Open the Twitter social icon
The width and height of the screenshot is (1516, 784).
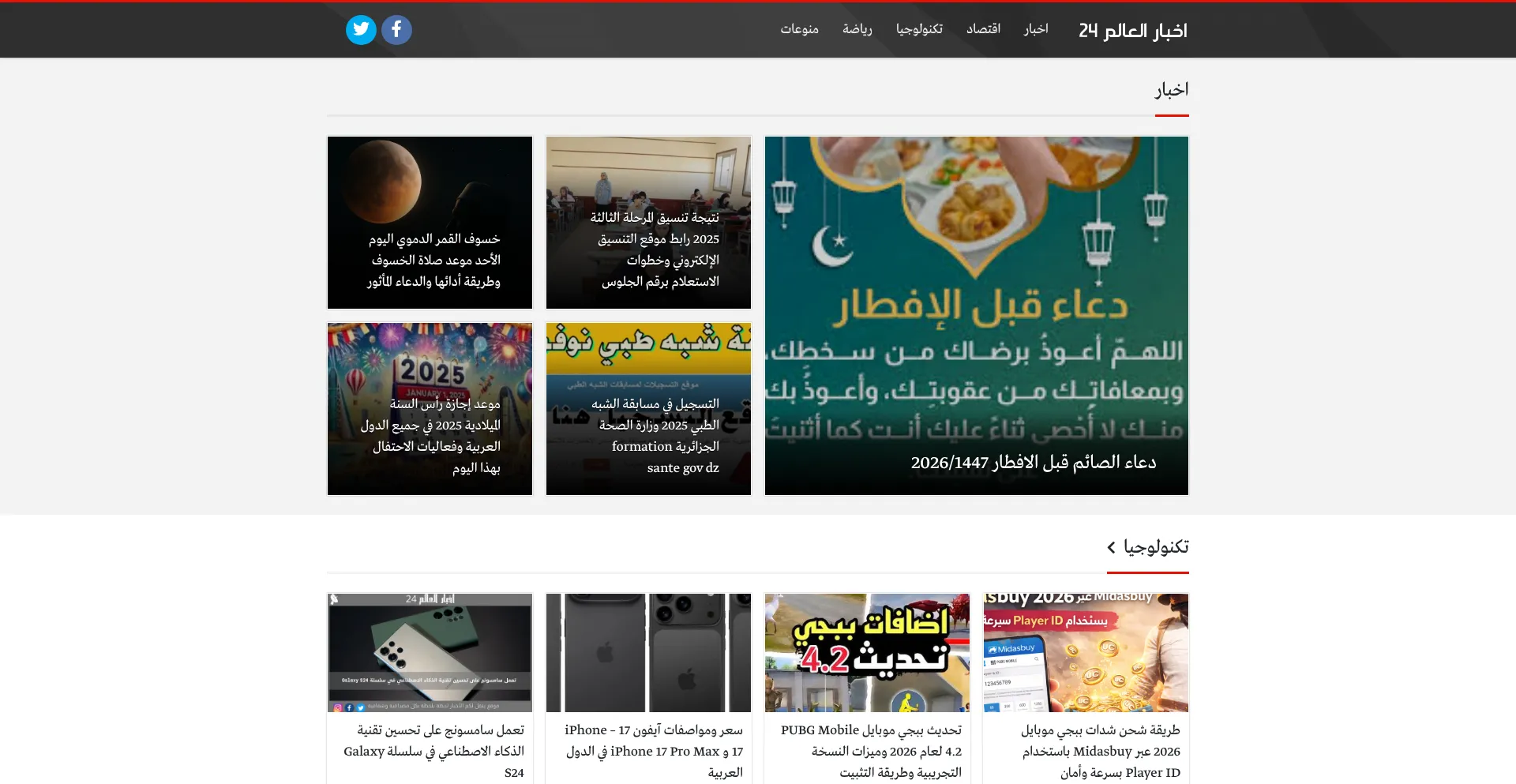tap(361, 30)
